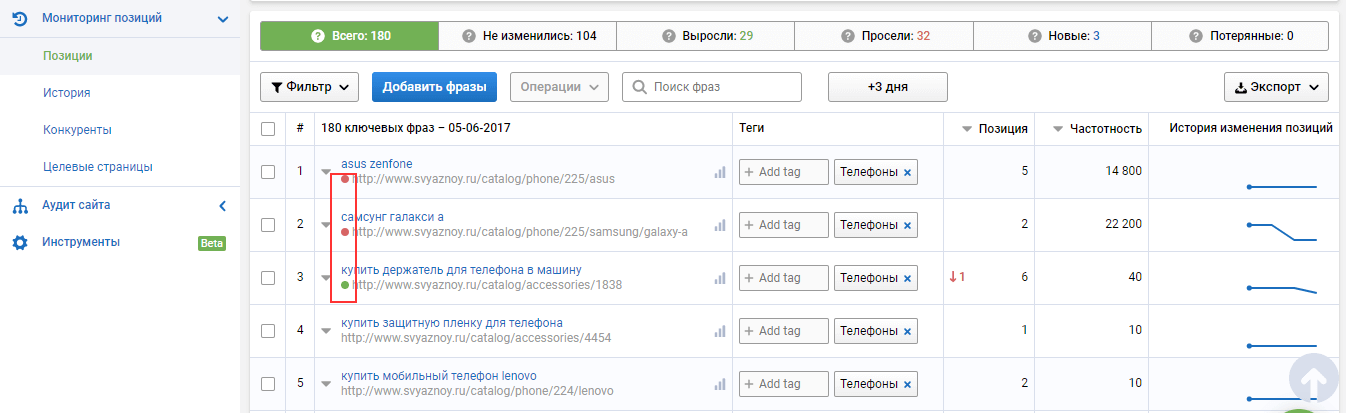The height and width of the screenshot is (413, 1346).
Task: Click the Инструменты gear icon
Action: click(19, 243)
